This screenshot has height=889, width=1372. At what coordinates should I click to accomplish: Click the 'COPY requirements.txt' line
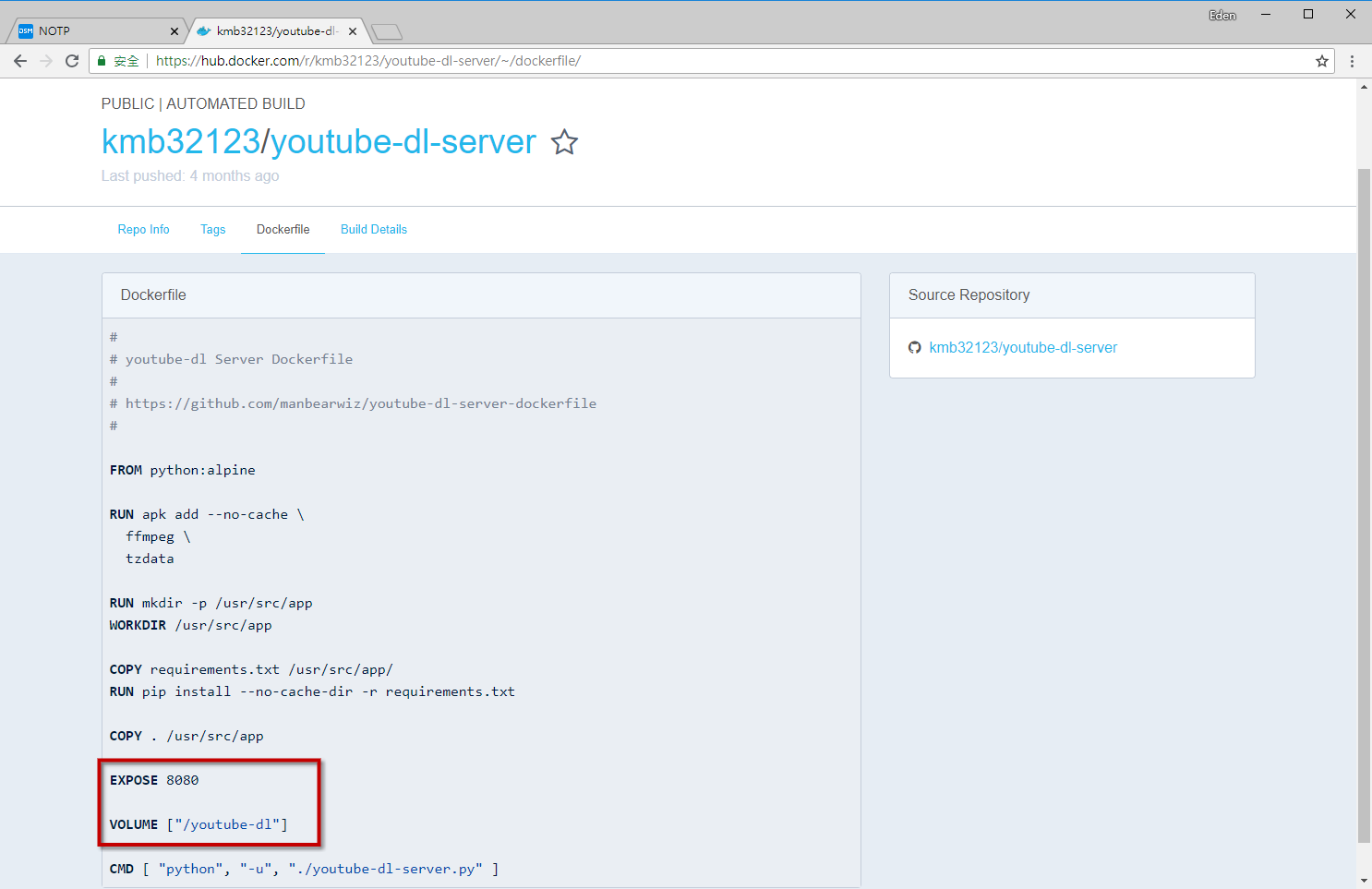251,669
